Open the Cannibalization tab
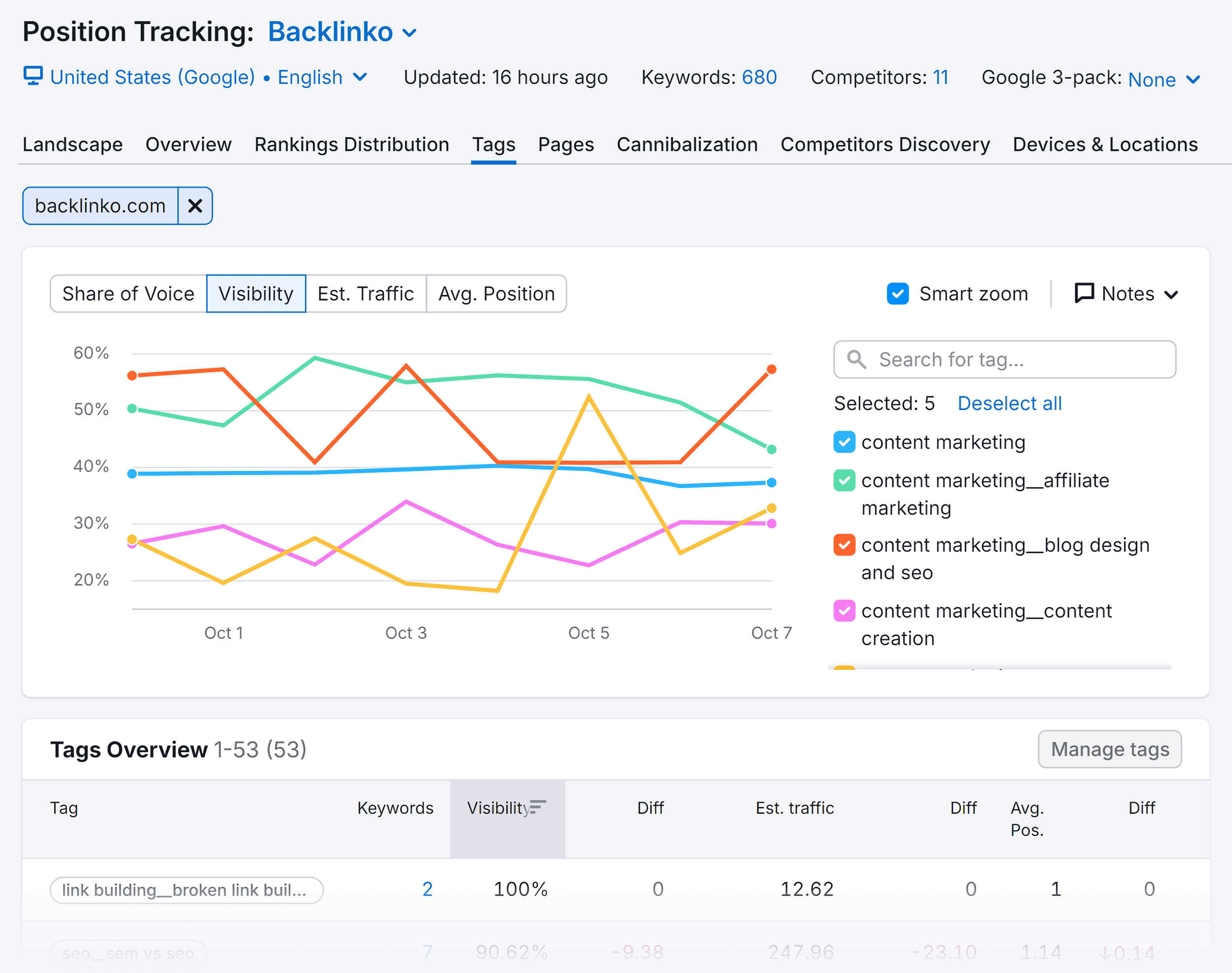Viewport: 1232px width, 973px height. [x=686, y=145]
